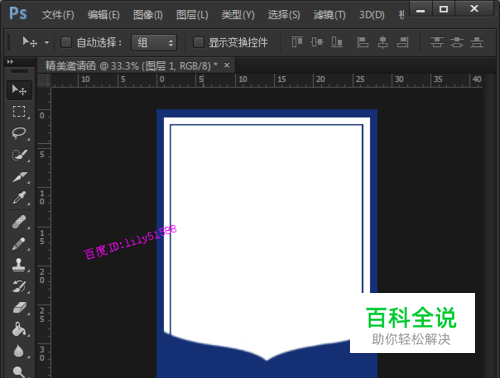
Task: Open the 图层(L) menu
Action: click(192, 15)
